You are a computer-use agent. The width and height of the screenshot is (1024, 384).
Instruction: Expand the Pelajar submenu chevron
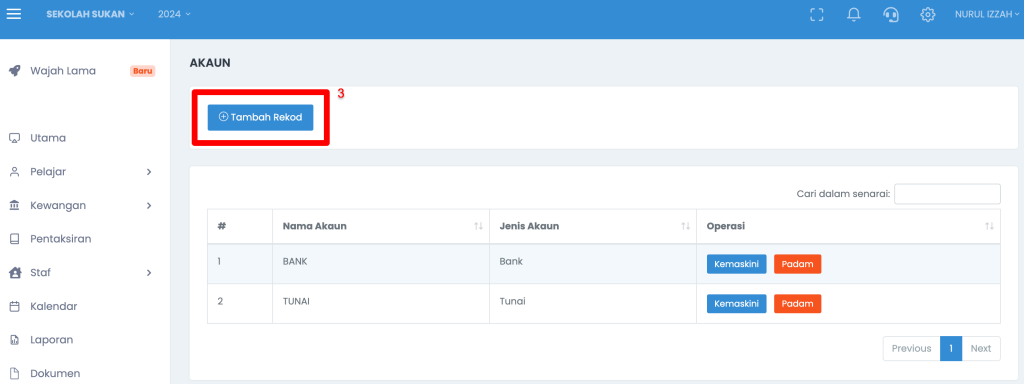point(149,172)
